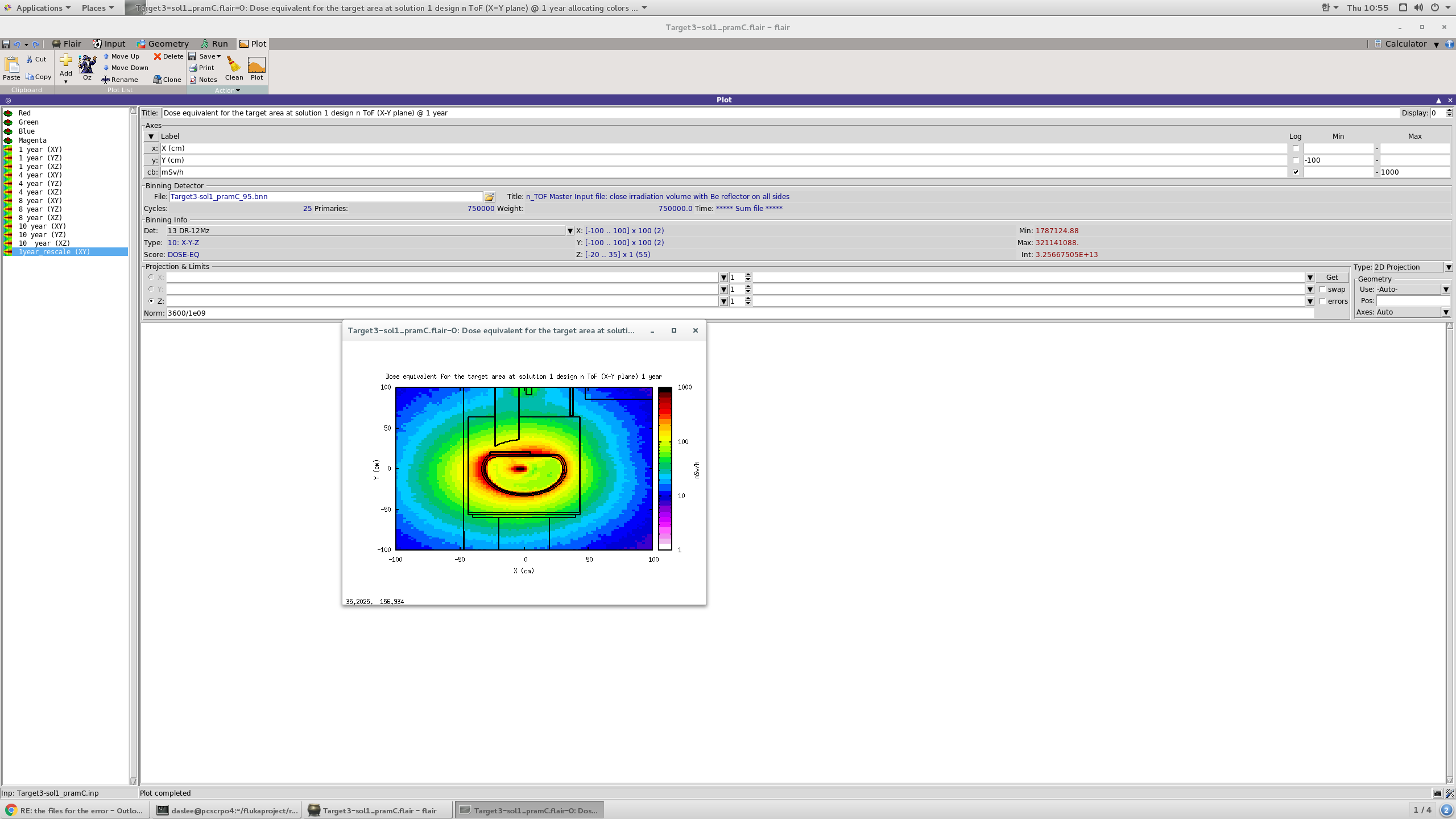Enable the swap checkbox
1456x819 pixels.
coord(1323,289)
